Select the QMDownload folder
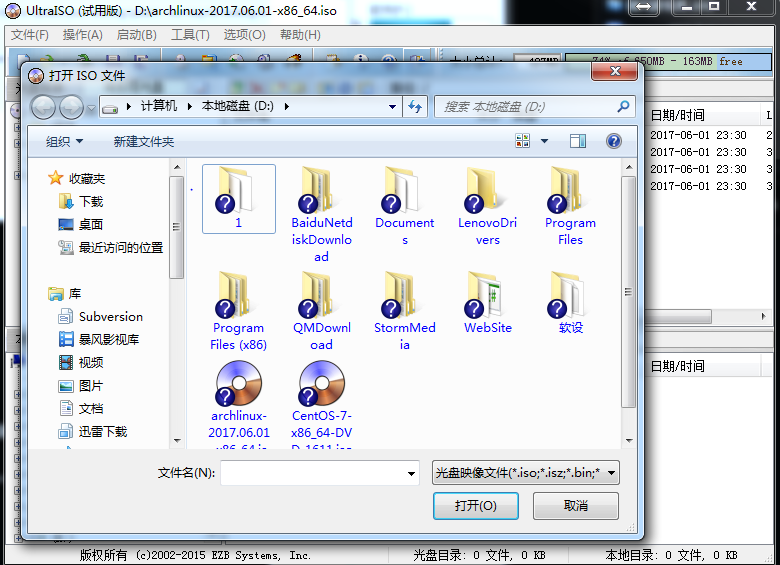 point(321,311)
